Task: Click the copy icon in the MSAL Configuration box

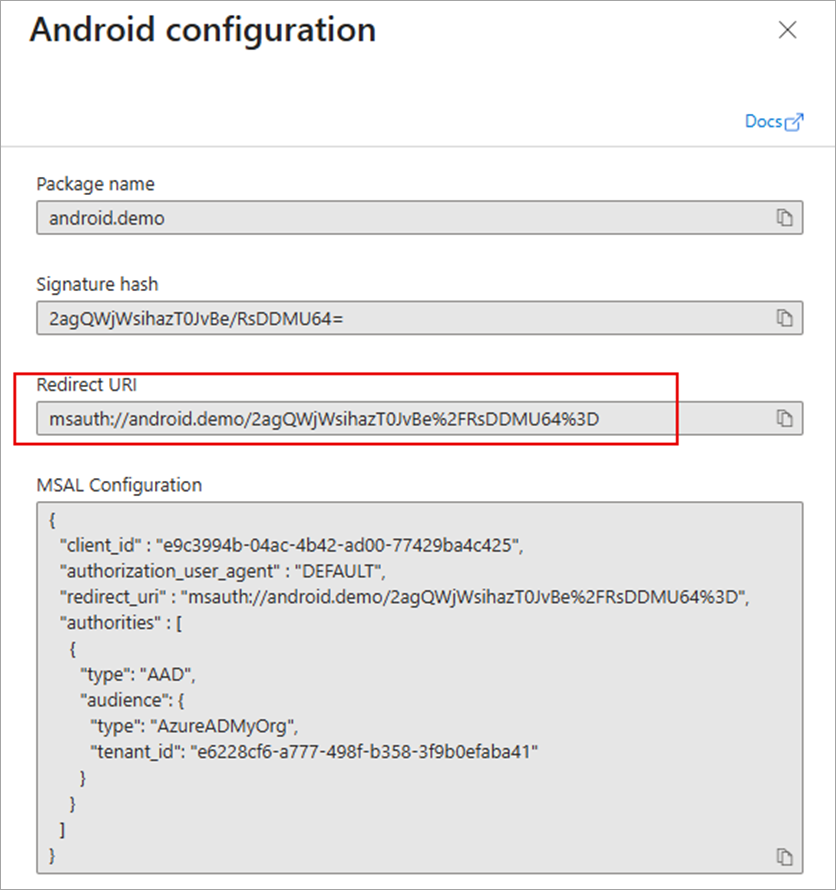Action: coord(783,857)
